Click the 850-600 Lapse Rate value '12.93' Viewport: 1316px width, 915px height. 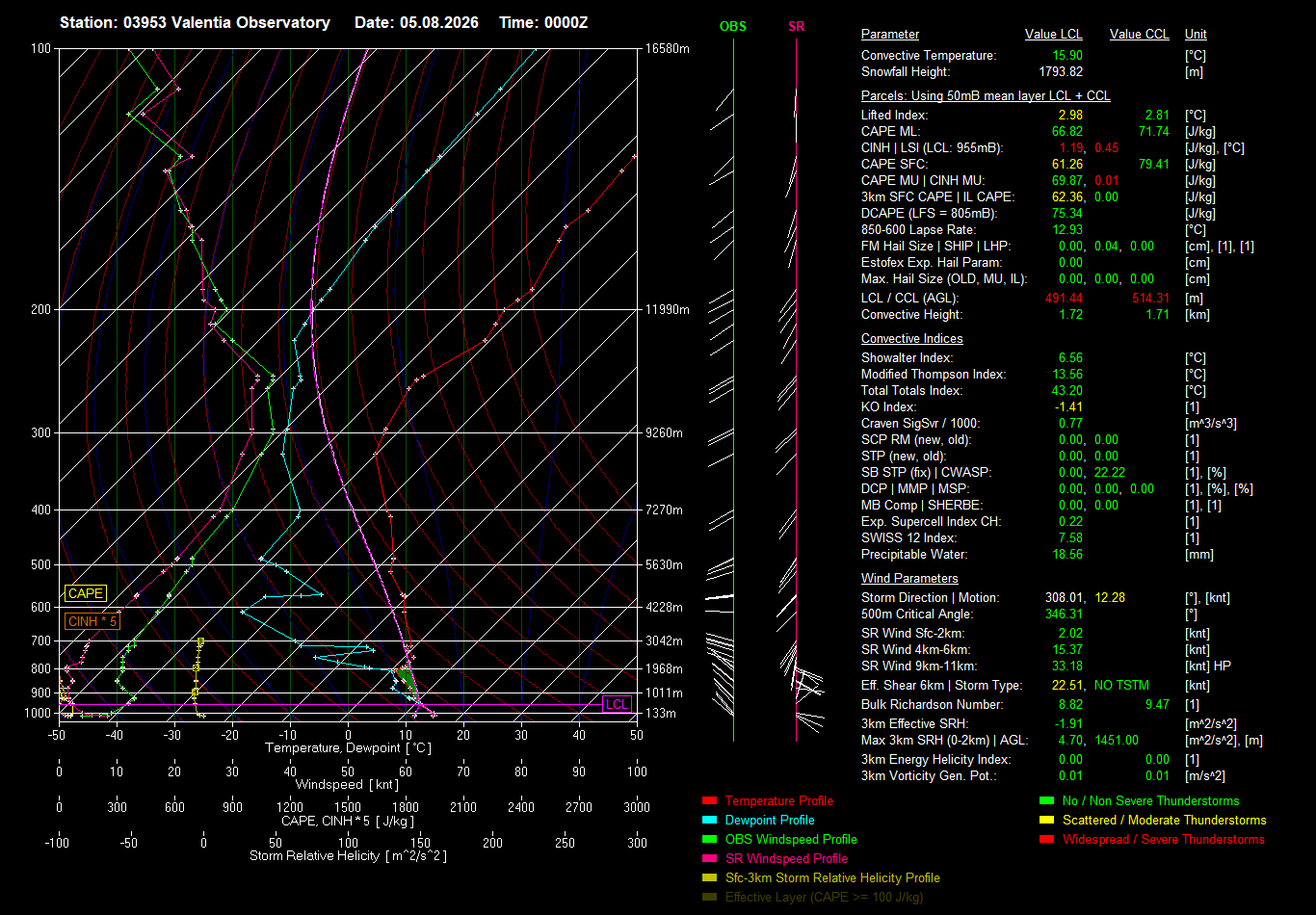[x=1067, y=230]
